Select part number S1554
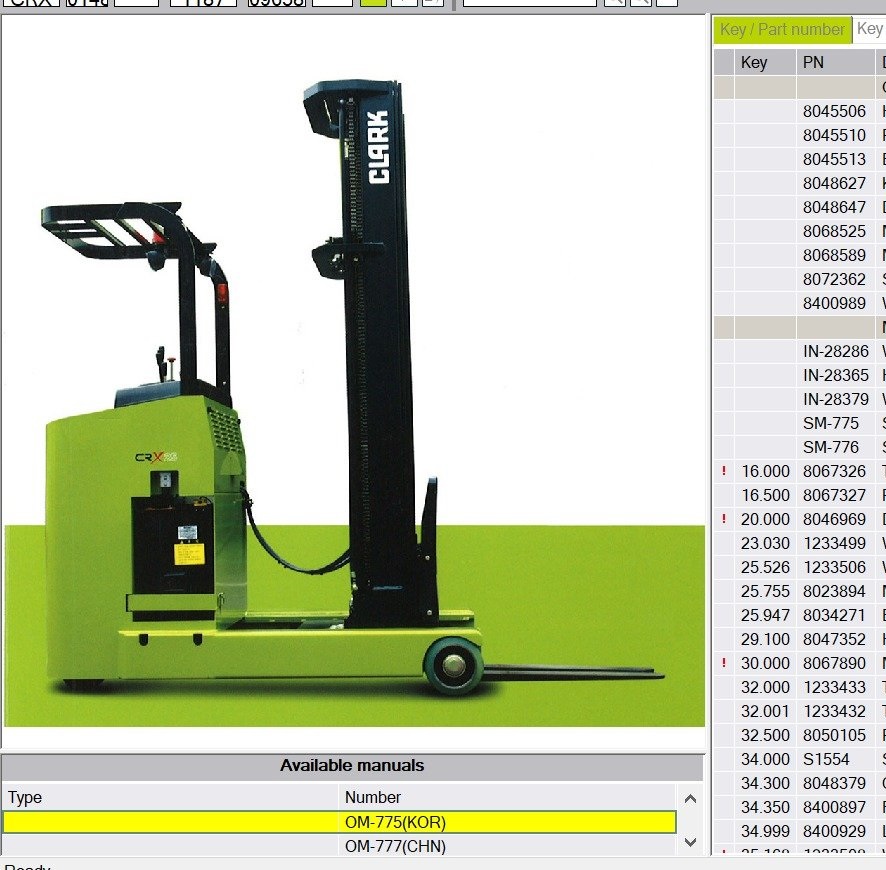Viewport: 886px width, 870px height. pos(826,759)
